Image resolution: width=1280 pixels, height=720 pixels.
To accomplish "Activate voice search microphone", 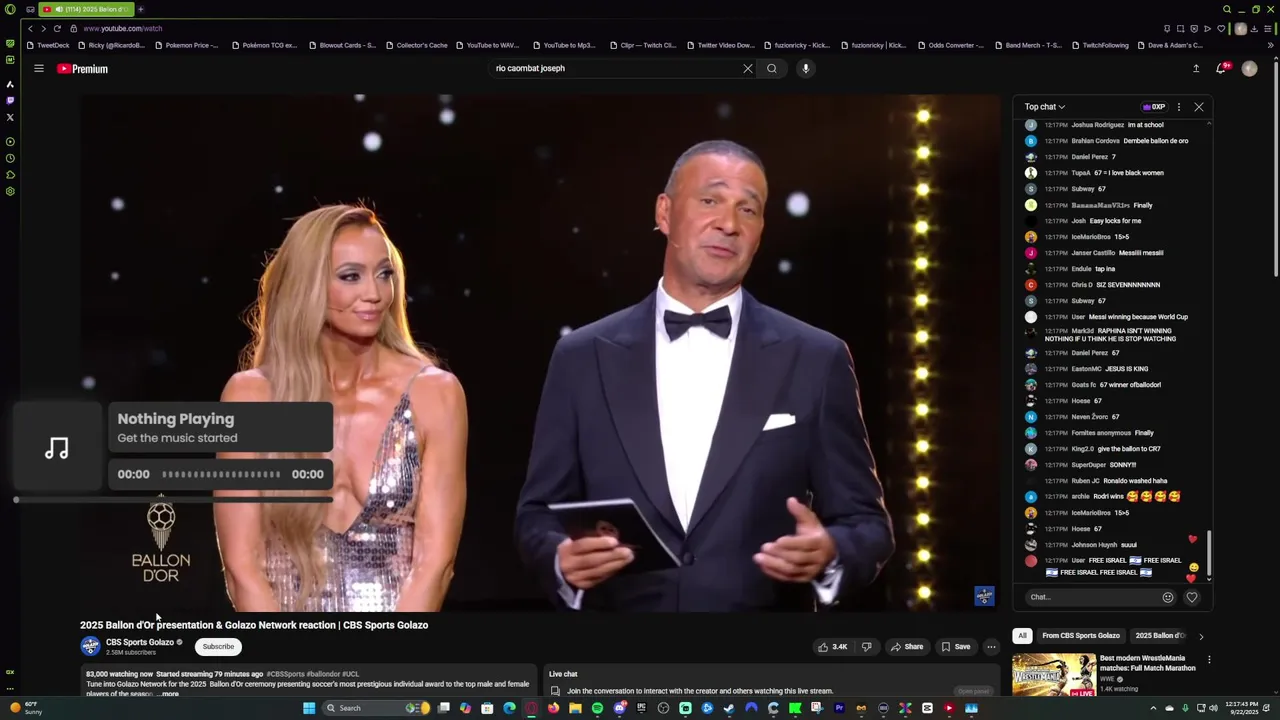I will tap(805, 69).
